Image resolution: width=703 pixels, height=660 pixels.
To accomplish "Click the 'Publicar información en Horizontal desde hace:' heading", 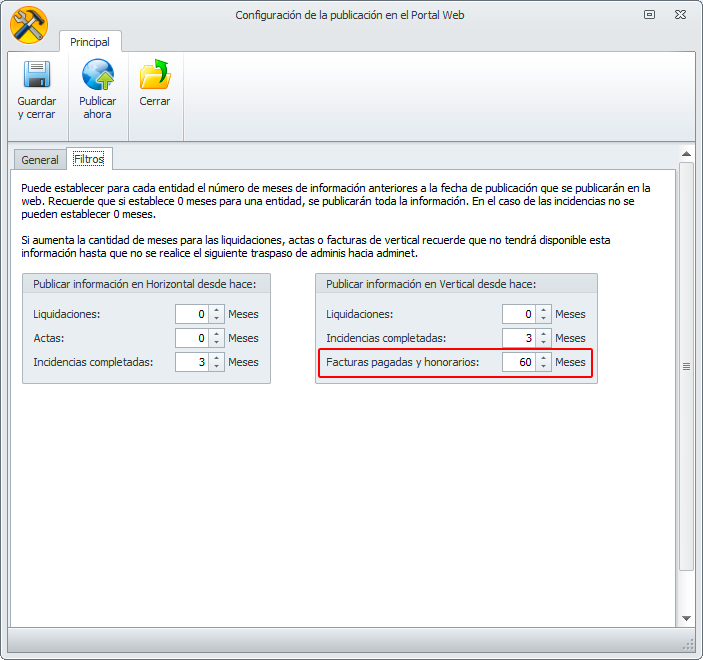I will pos(144,284).
